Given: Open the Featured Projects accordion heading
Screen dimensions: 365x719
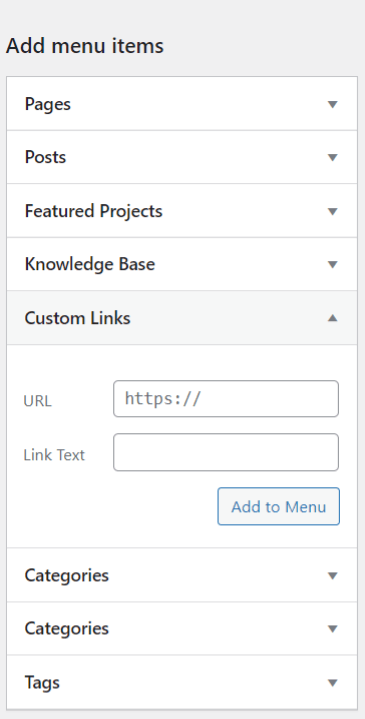Looking at the screenshot, I should (x=94, y=211).
